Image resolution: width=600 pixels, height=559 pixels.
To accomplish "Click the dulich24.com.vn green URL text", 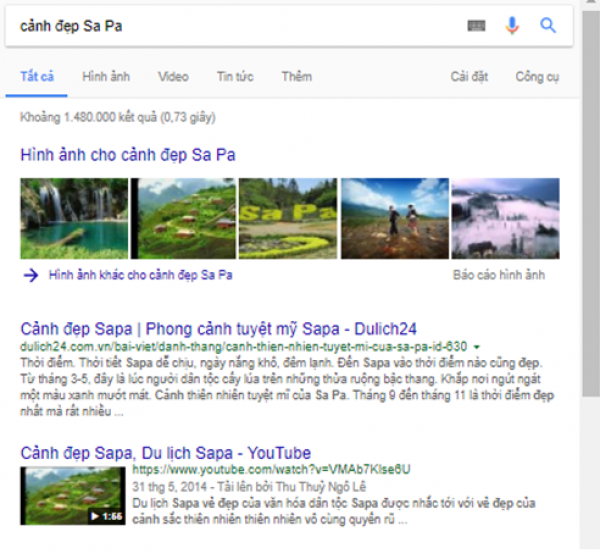I will [x=243, y=347].
